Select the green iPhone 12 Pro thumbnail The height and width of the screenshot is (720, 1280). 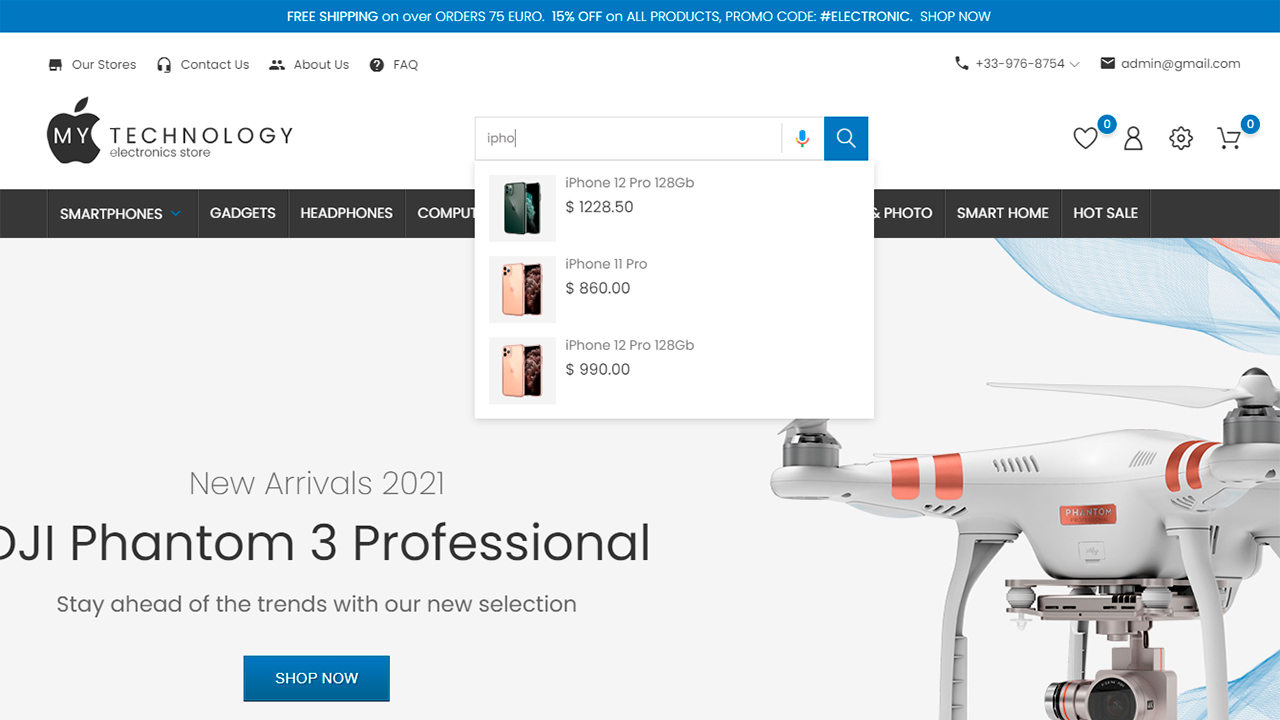coord(522,208)
